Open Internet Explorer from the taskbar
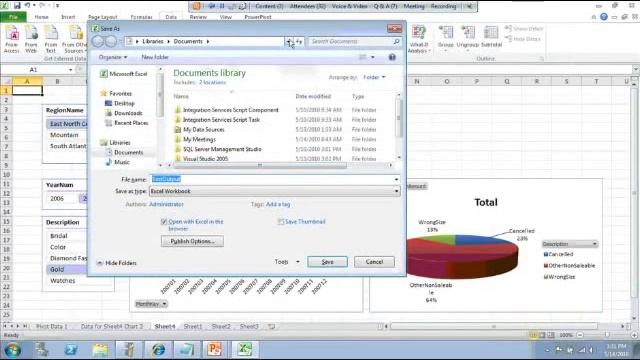The image size is (640, 360). (x=158, y=349)
